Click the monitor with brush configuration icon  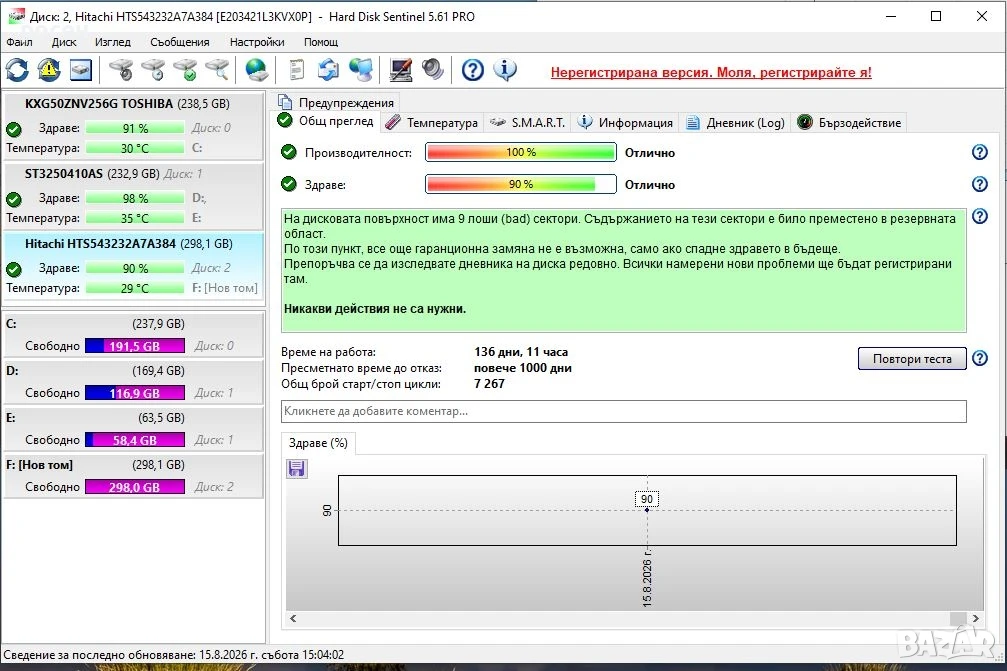(401, 69)
